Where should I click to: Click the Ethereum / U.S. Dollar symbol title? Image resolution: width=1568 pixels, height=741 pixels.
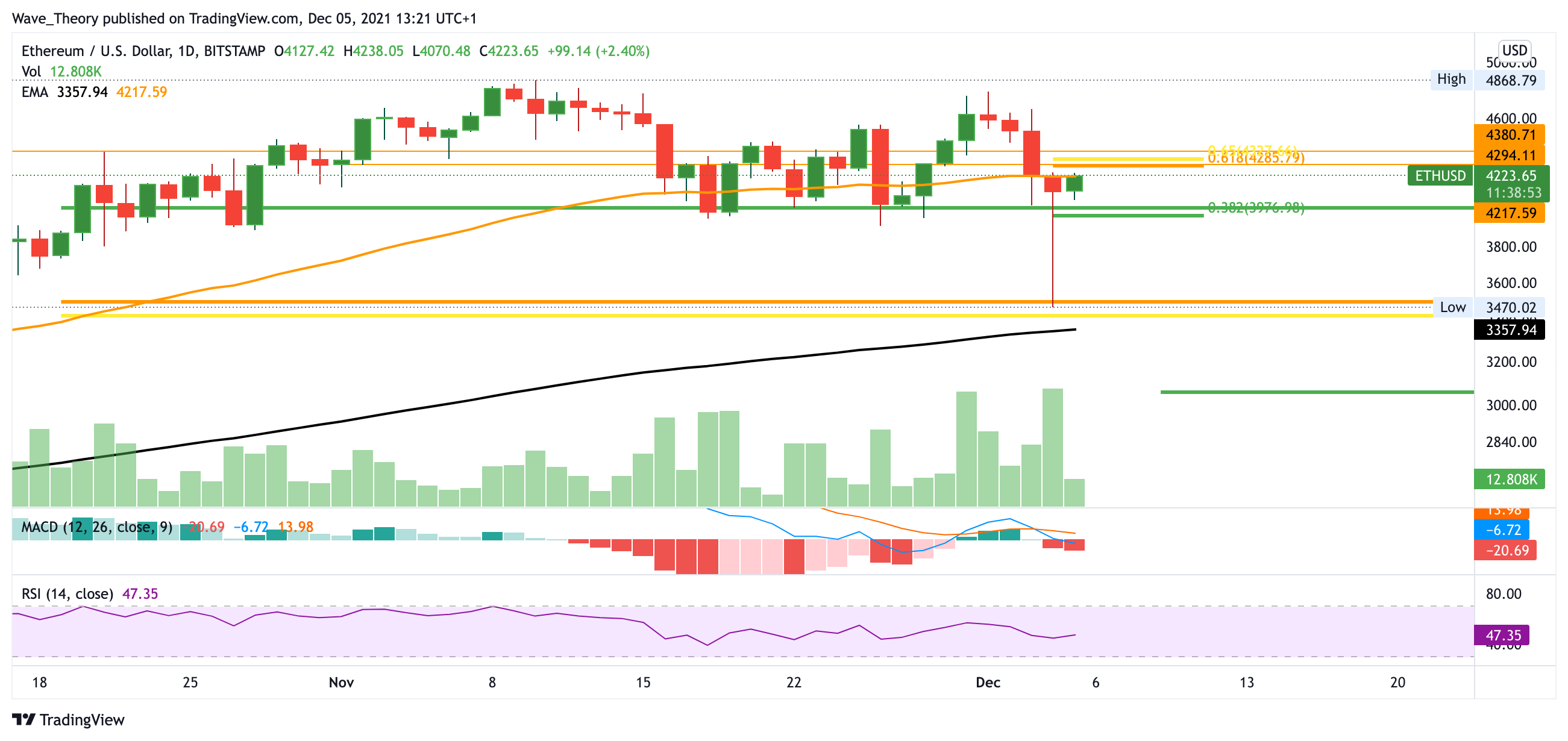click(x=96, y=51)
